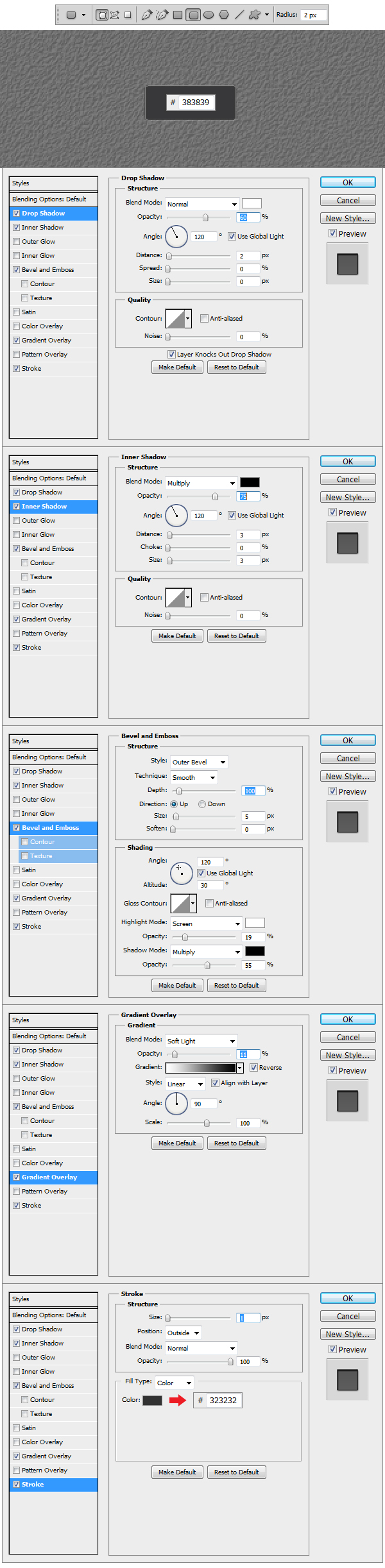Toggle Layer Knocks Out Drop Shadow
This screenshot has width=385, height=1568.
click(x=171, y=355)
